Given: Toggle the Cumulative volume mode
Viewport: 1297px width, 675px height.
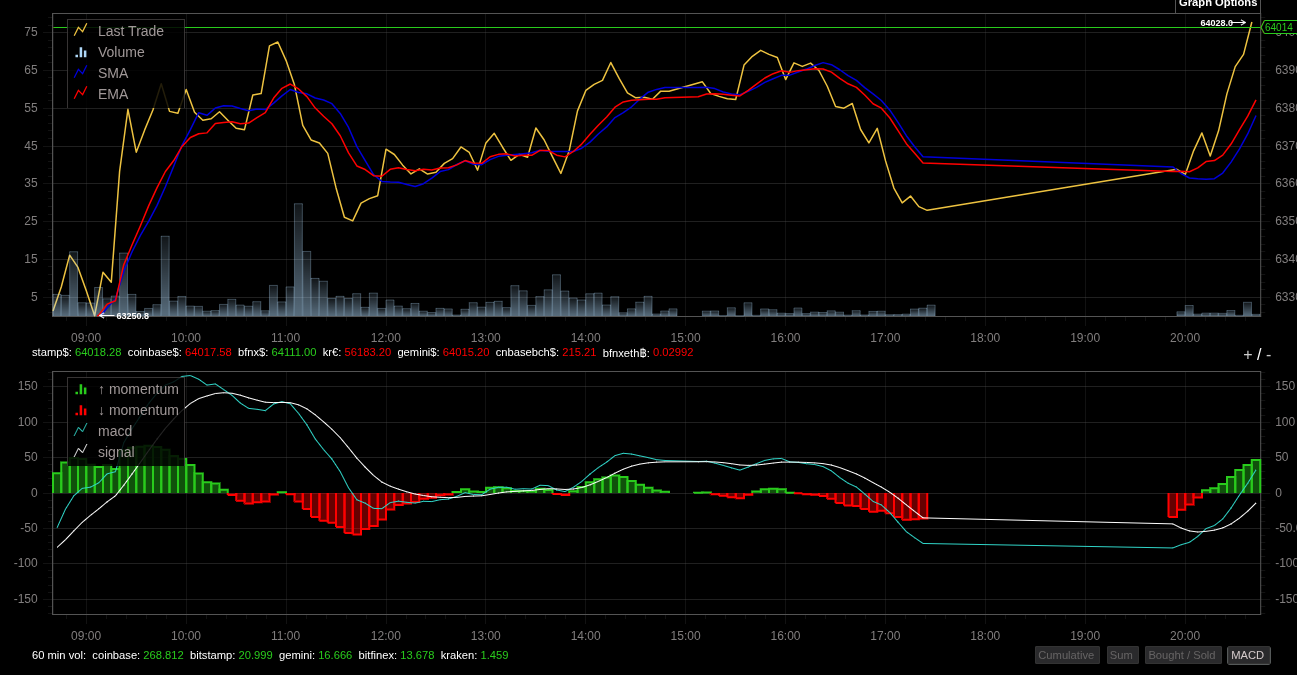Looking at the screenshot, I should click(1067, 655).
